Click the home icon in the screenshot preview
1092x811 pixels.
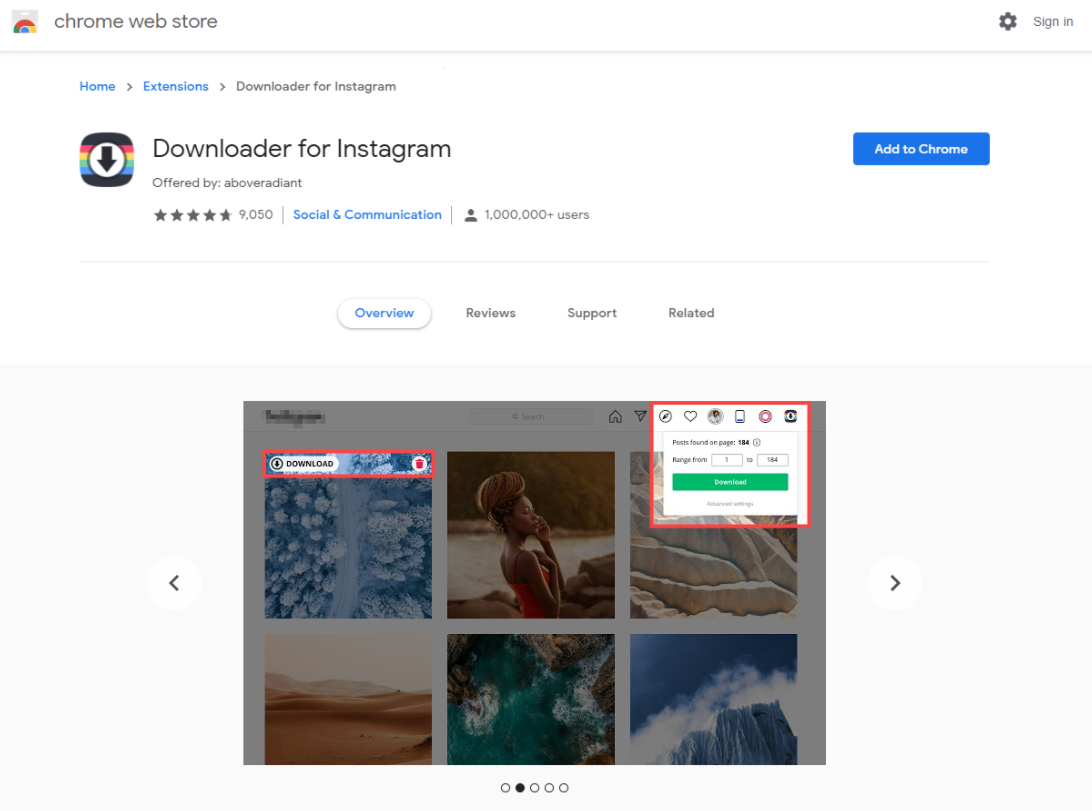615,416
